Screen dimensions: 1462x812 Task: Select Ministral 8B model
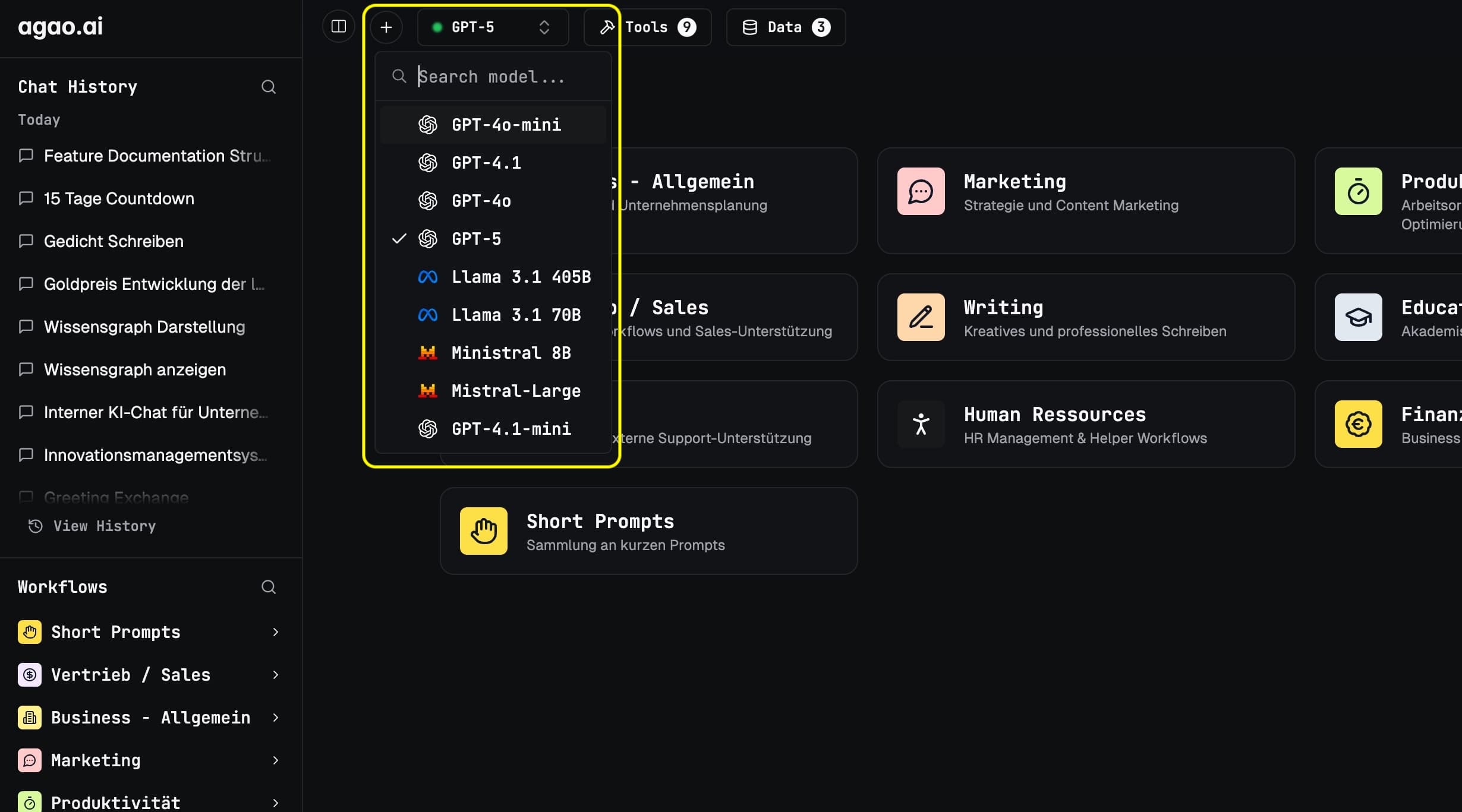(493, 353)
